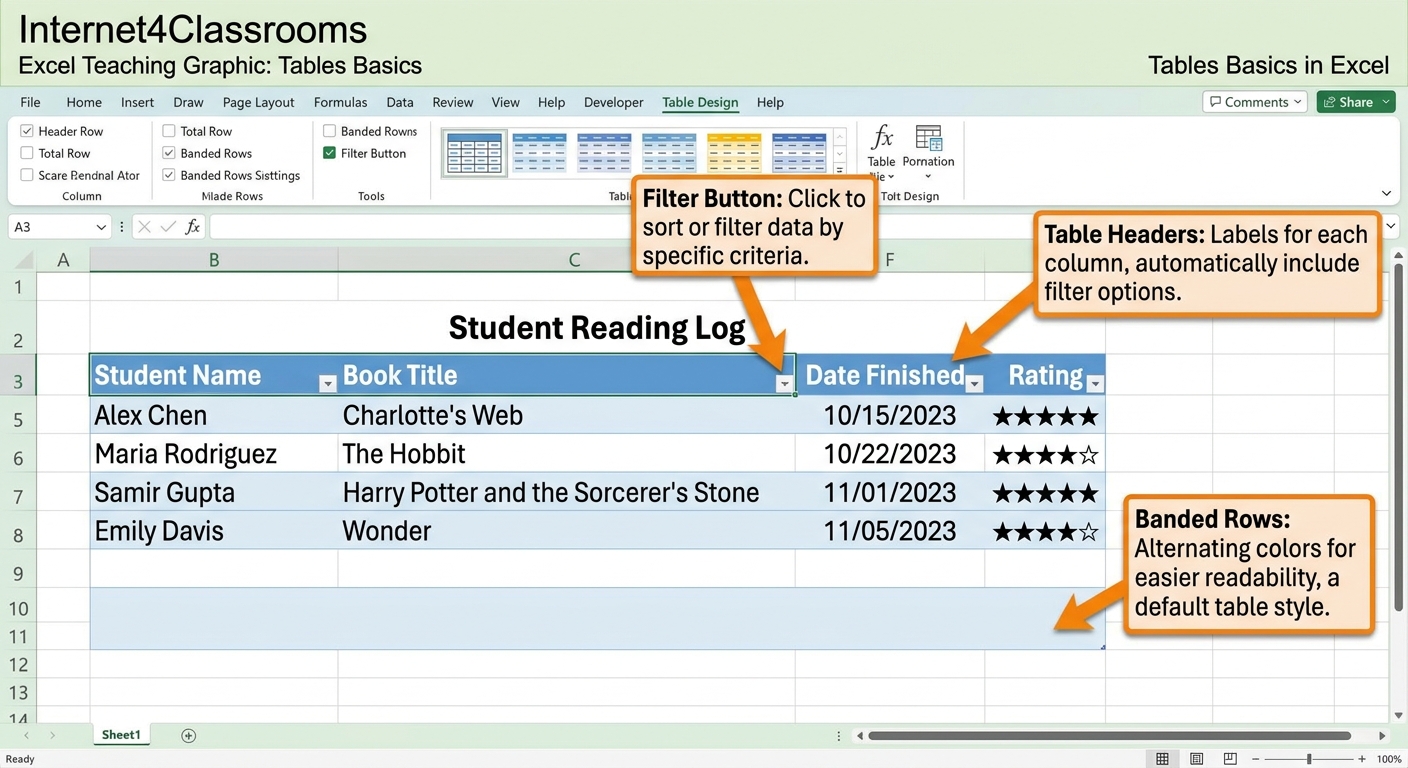Cancel entry with X icon in formula bar

144,227
